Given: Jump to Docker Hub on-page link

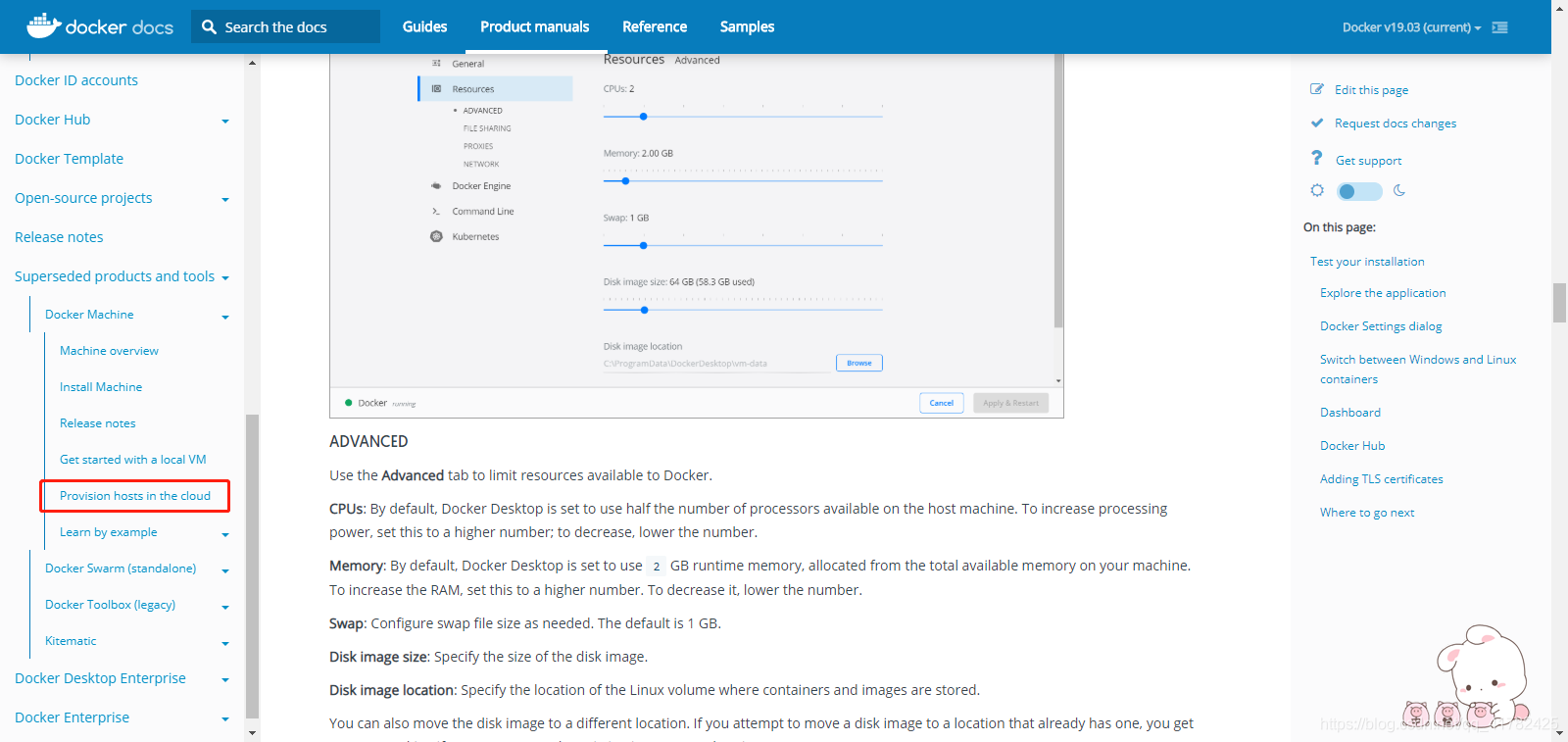Looking at the screenshot, I should (x=1352, y=446).
